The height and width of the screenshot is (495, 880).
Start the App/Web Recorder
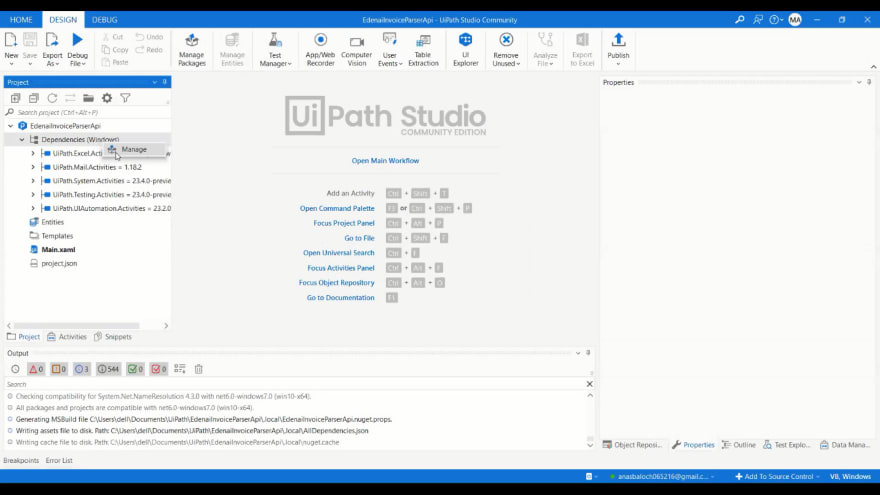coord(320,49)
